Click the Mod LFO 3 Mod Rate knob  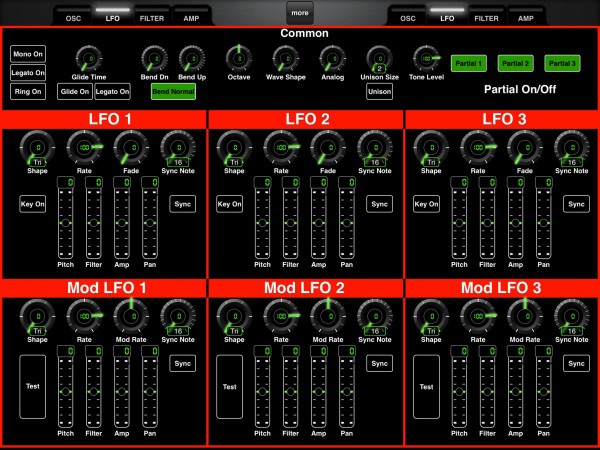[525, 316]
